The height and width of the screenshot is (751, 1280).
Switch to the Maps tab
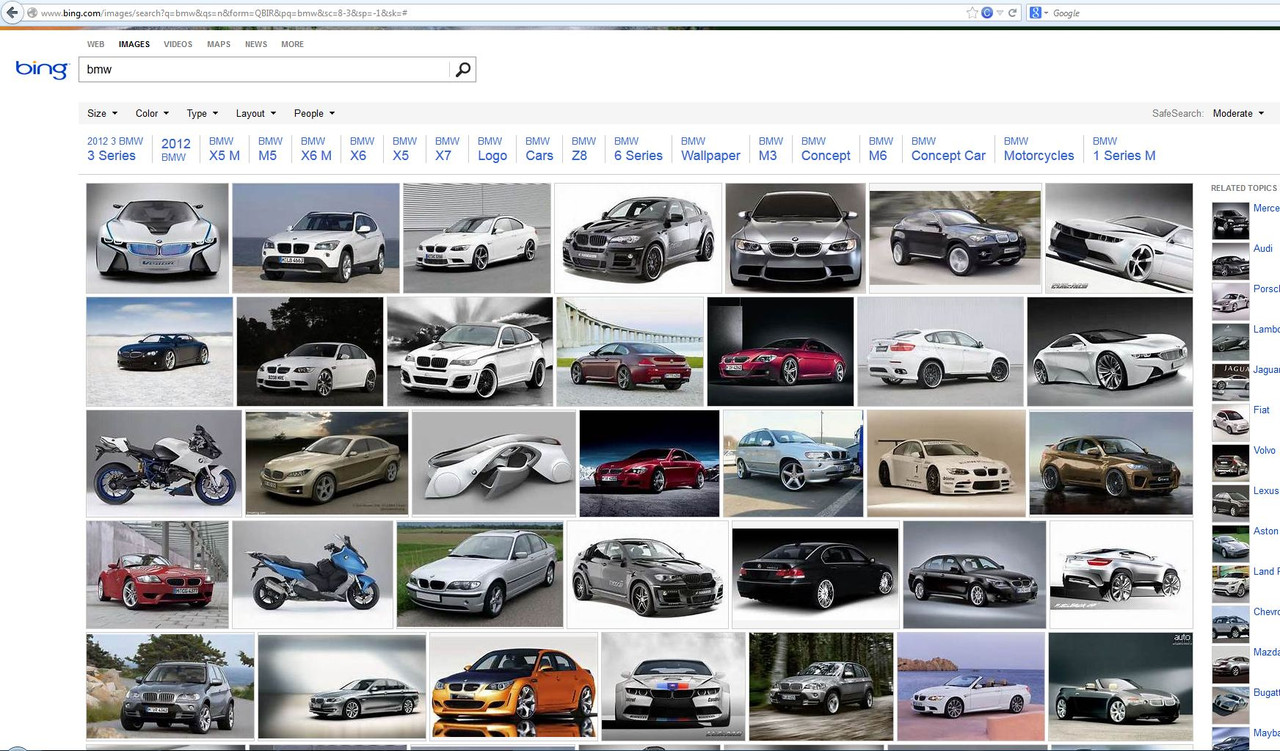(x=218, y=44)
